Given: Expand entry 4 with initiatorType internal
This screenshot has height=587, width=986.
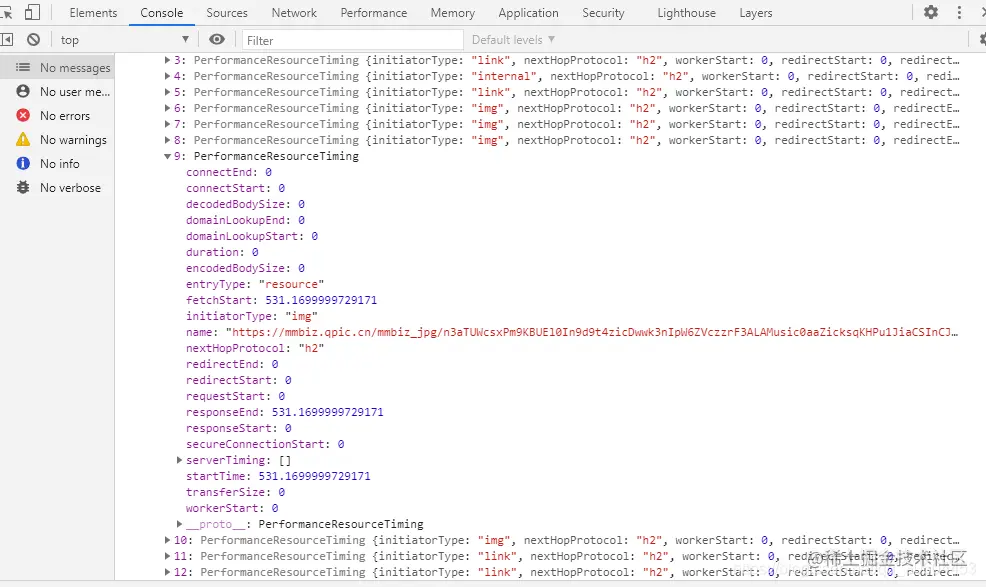Looking at the screenshot, I should point(167,76).
